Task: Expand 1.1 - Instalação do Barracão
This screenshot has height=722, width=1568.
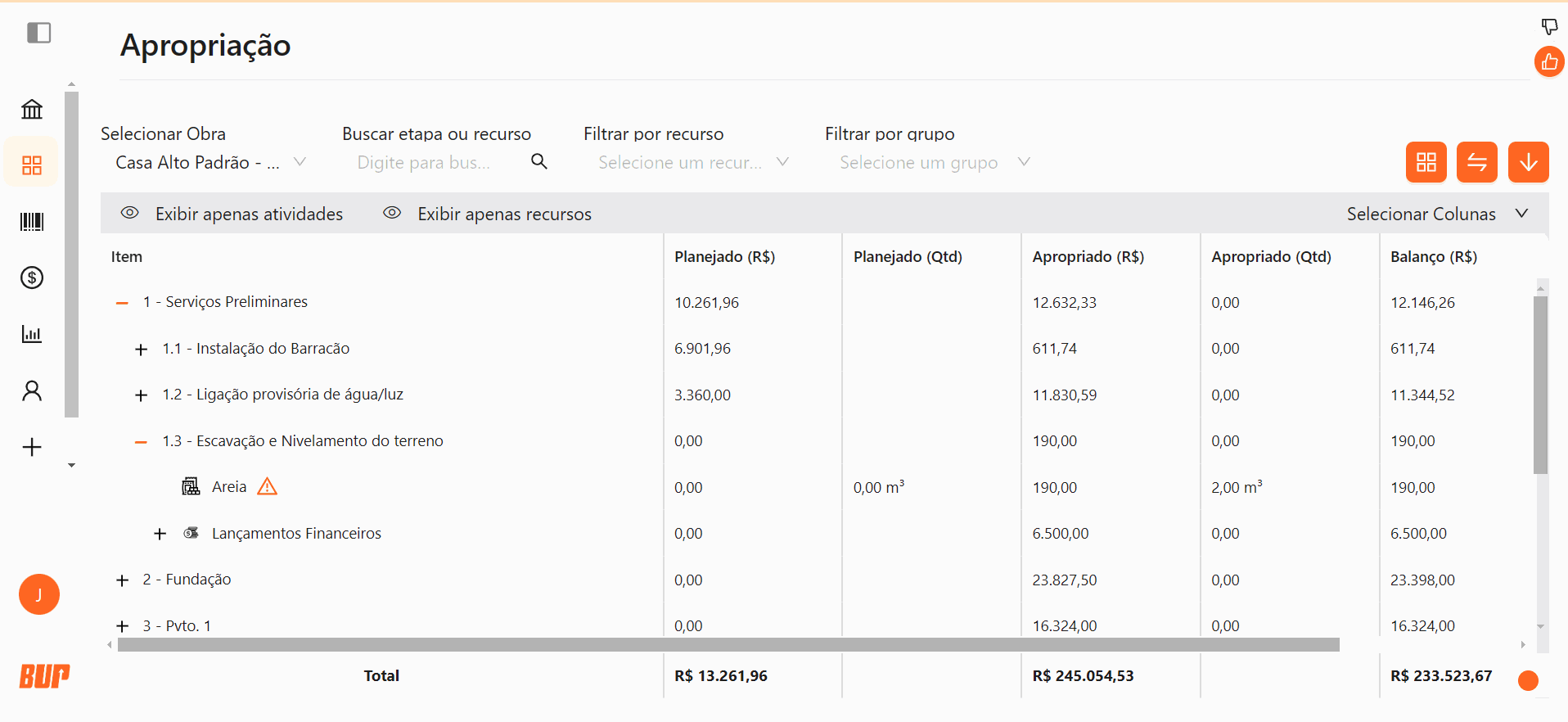Action: [141, 350]
